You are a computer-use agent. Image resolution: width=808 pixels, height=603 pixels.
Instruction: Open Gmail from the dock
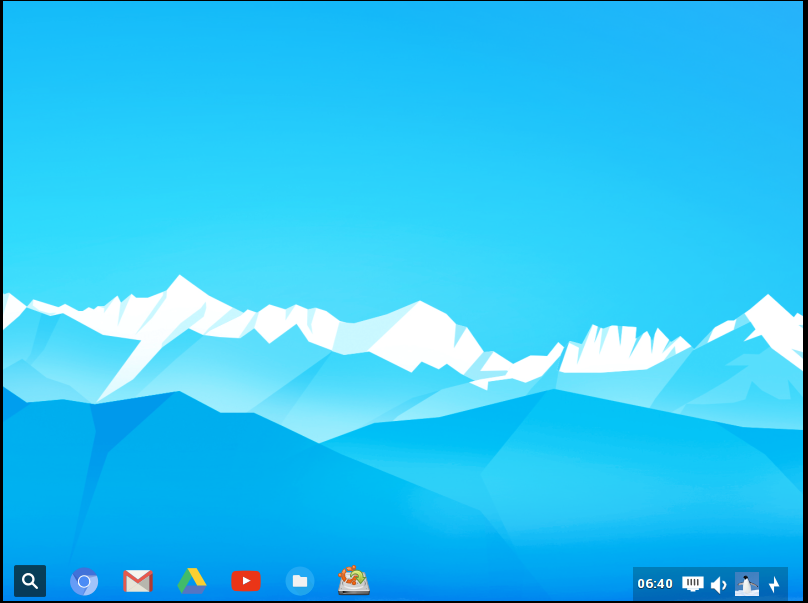tap(137, 581)
